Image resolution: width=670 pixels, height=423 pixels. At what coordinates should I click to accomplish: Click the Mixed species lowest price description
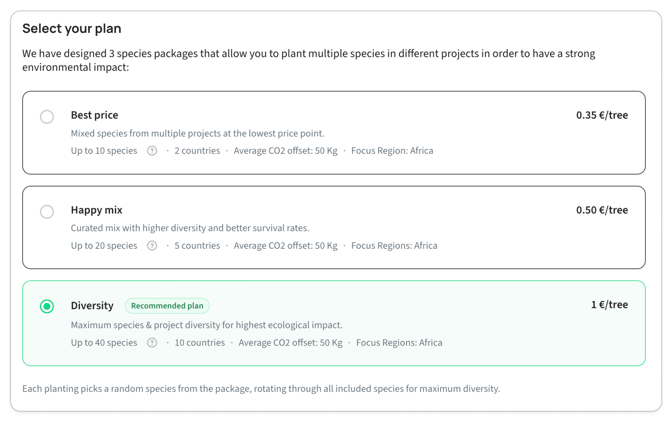point(197,133)
